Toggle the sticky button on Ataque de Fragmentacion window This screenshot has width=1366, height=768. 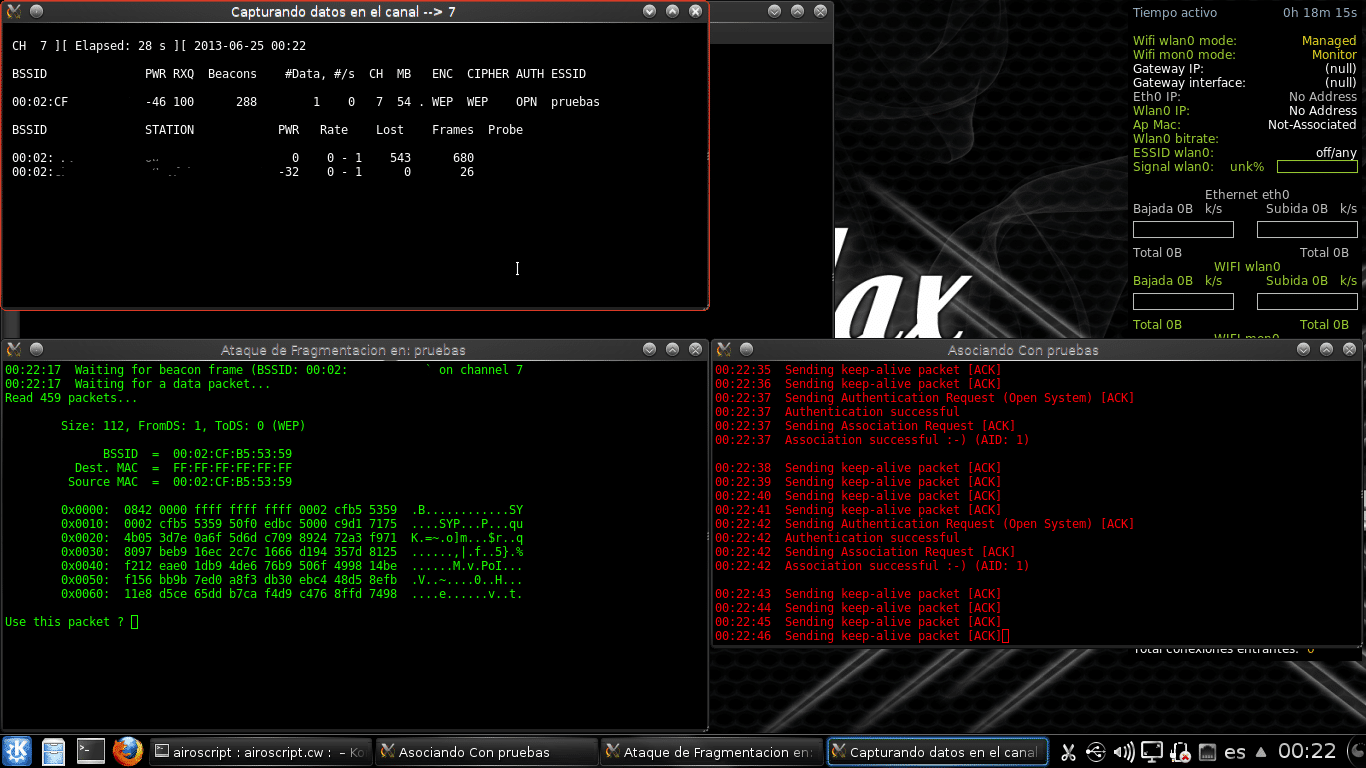tap(36, 350)
